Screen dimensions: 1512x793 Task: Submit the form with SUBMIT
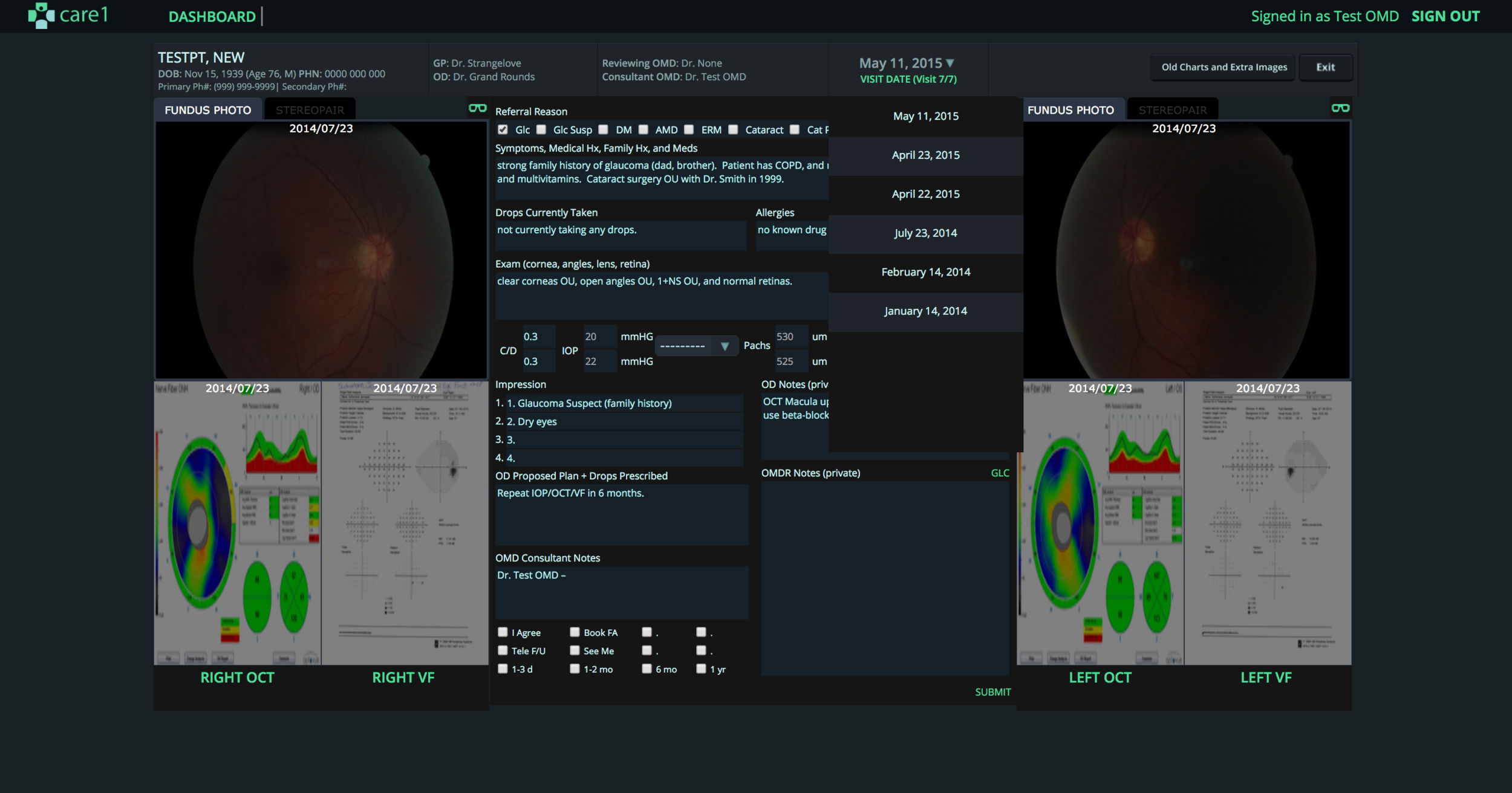992,692
